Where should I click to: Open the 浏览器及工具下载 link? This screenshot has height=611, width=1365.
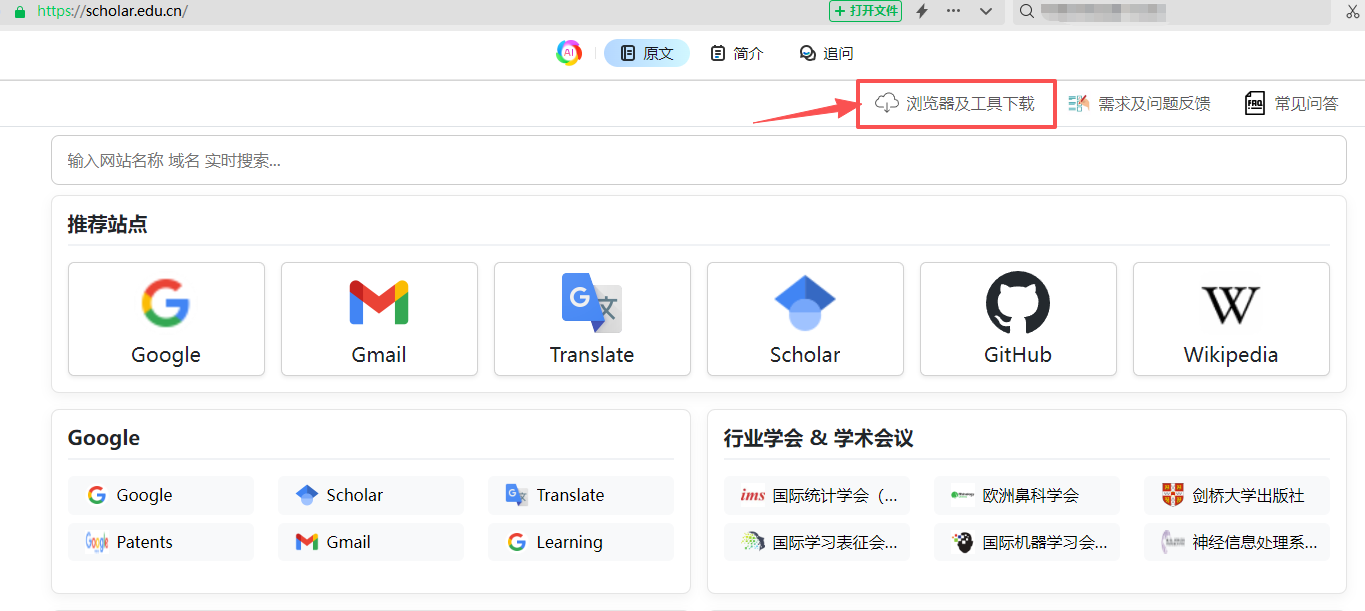coord(970,103)
